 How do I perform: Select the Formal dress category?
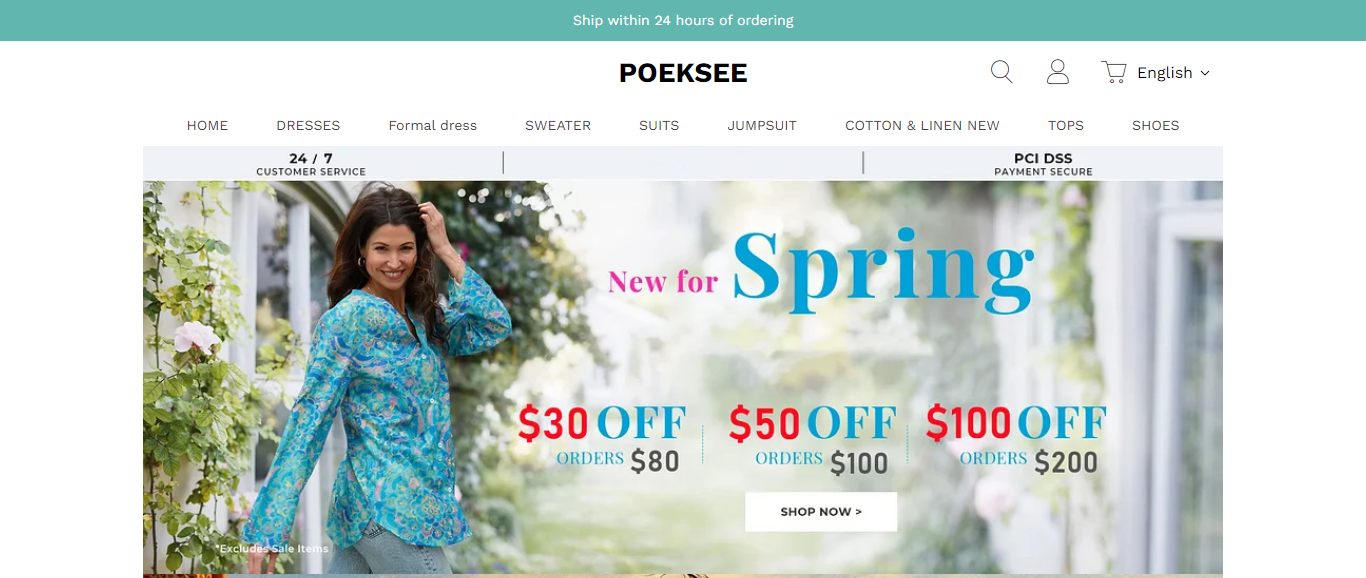pos(433,125)
